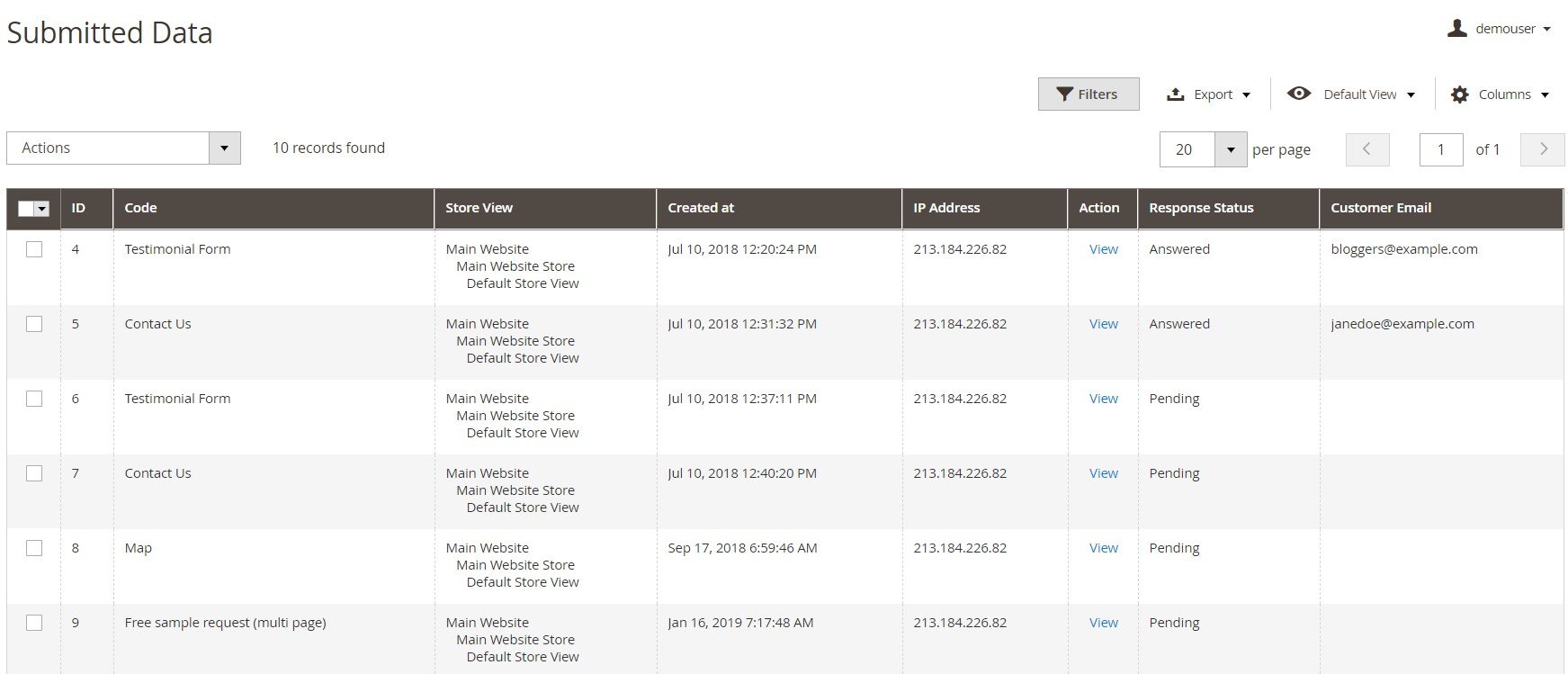Screen dimensions: 1568x674
Task: Click the Pending status in row ID 7
Action: tap(1174, 473)
